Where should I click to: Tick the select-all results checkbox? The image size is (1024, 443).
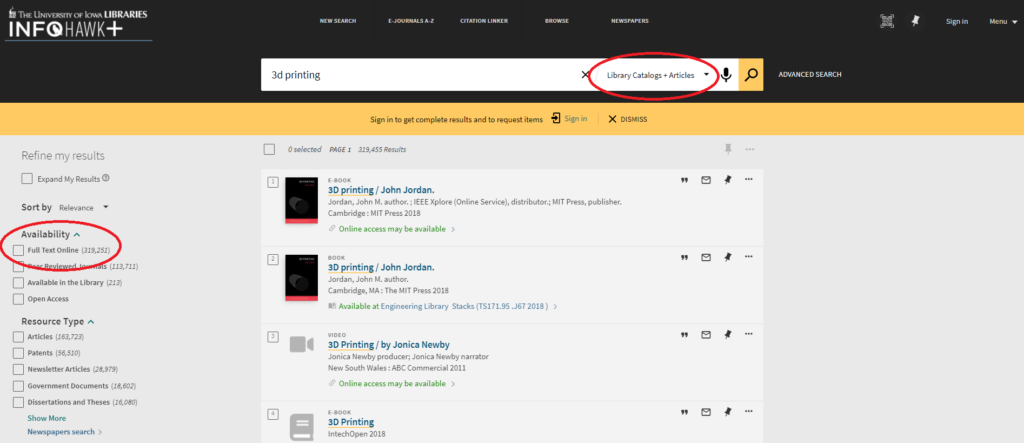point(269,150)
